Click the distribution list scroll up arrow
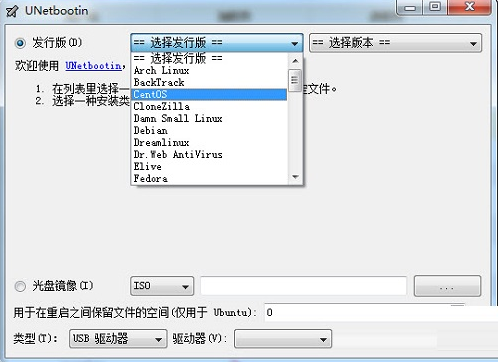This screenshot has width=502, height=362. point(295,61)
